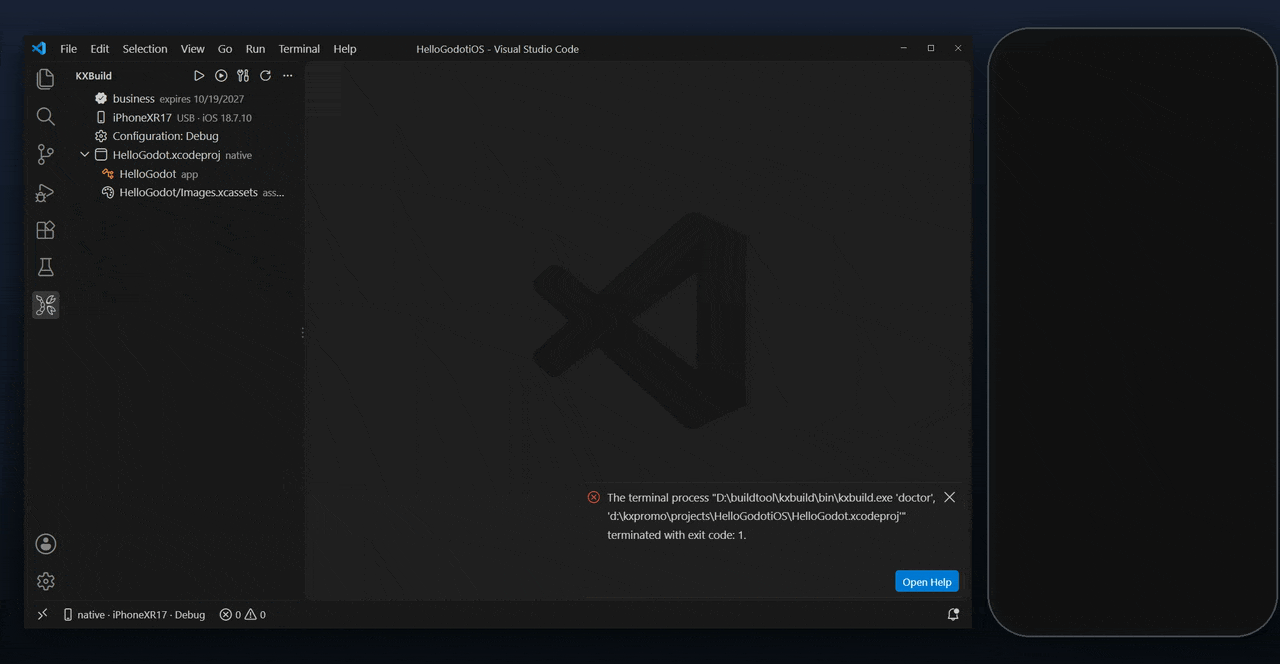This screenshot has width=1280, height=664.
Task: Open the Selection menu
Action: [x=145, y=49]
